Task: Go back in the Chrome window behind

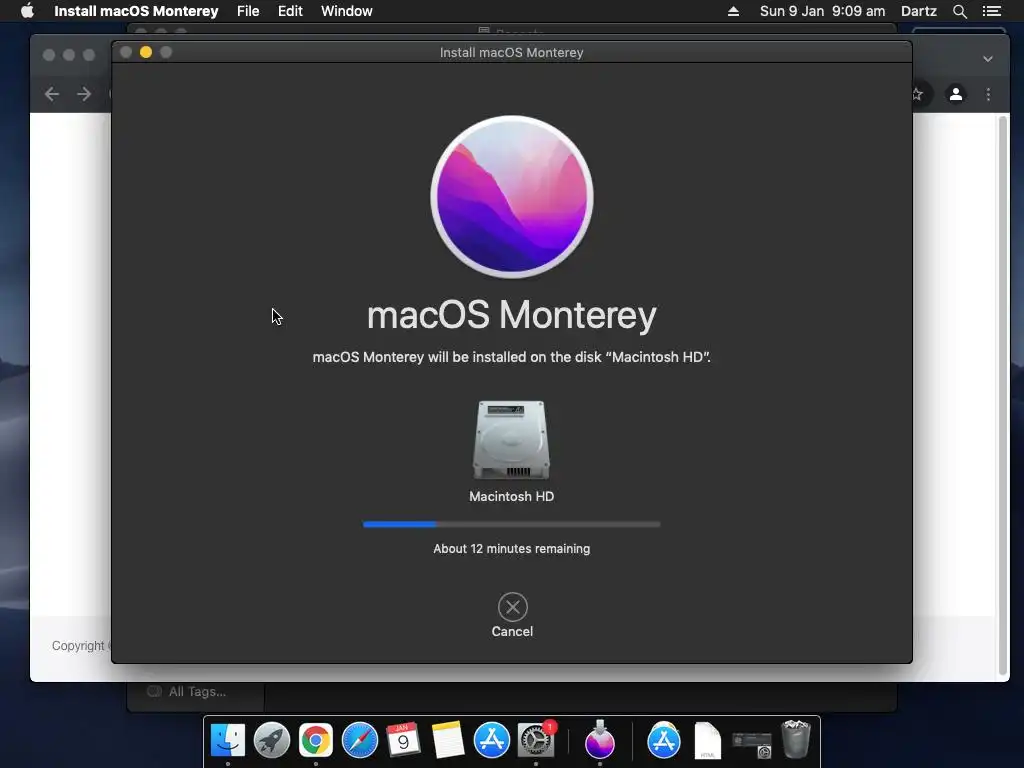Action: [52, 94]
